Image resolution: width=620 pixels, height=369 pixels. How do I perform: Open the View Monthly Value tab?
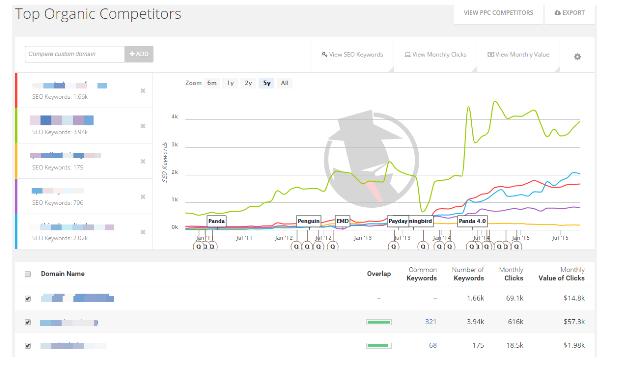(x=518, y=55)
